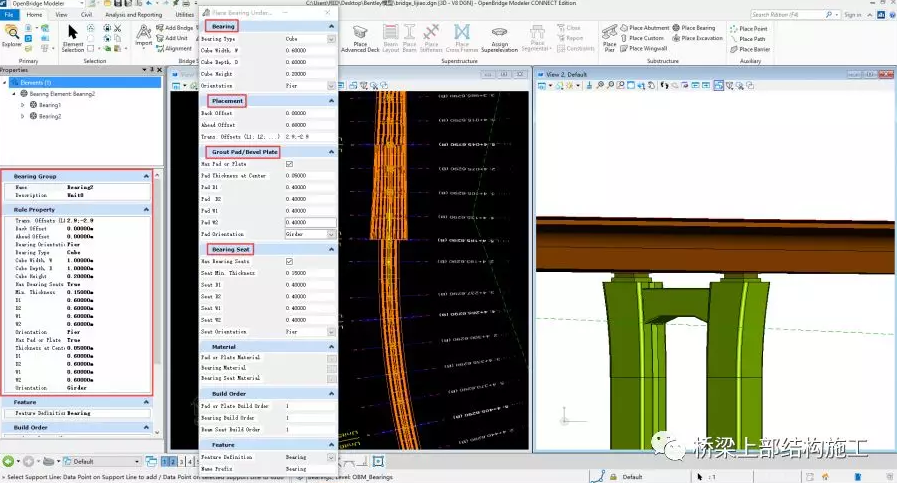
Task: Select the Place Wingwall tool
Action: 644,49
